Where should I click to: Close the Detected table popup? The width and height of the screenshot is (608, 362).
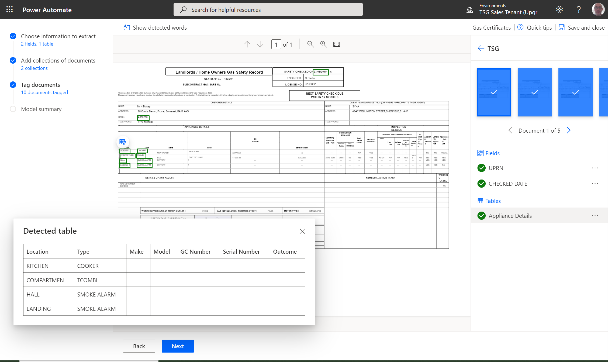[x=302, y=231]
